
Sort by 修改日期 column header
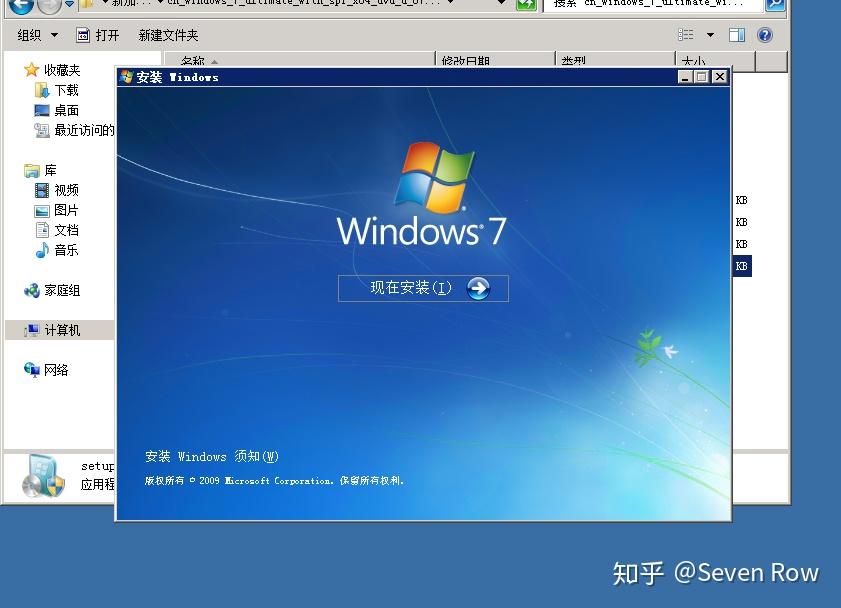495,59
